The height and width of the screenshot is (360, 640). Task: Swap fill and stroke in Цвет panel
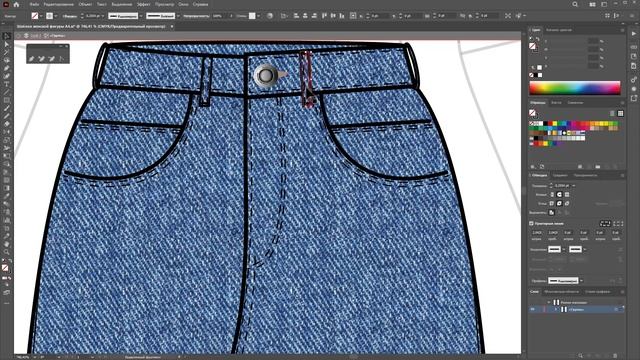538,39
